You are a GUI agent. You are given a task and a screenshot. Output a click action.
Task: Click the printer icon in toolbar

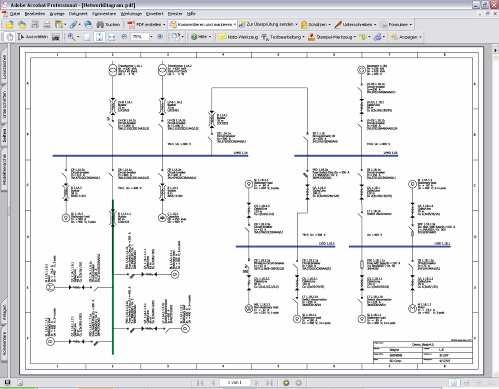47,24
